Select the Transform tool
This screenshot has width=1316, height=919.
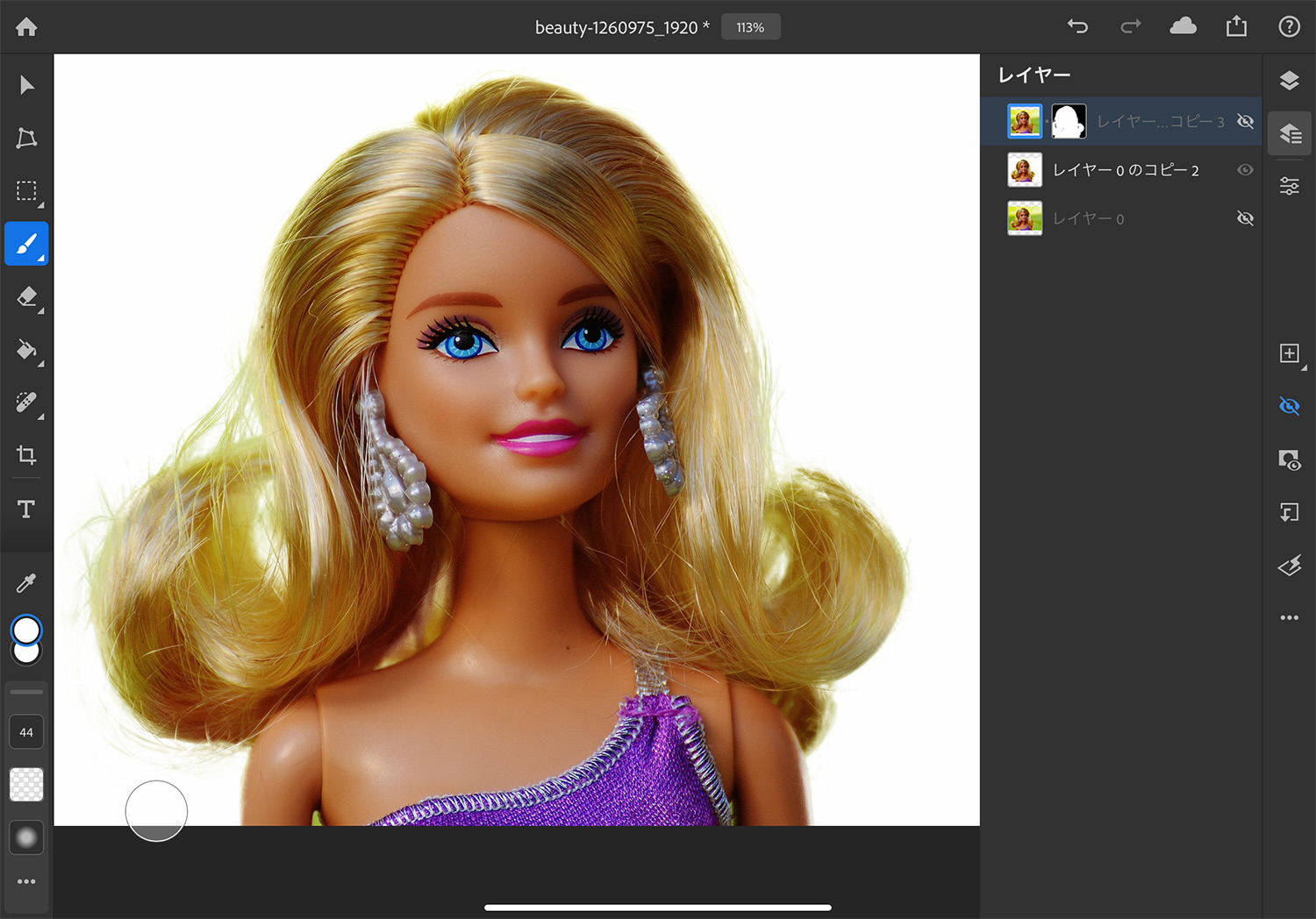click(26, 138)
